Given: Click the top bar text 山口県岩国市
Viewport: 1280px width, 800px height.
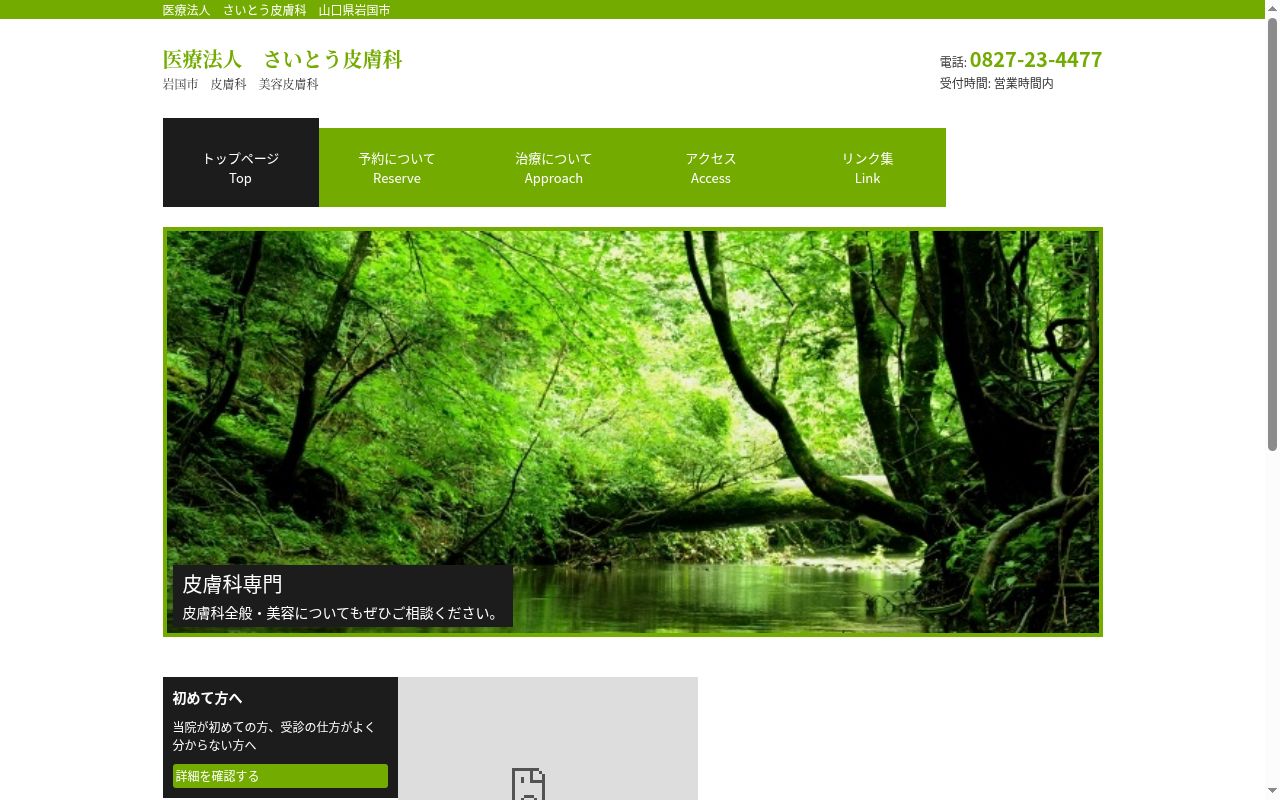Looking at the screenshot, I should tap(355, 10).
